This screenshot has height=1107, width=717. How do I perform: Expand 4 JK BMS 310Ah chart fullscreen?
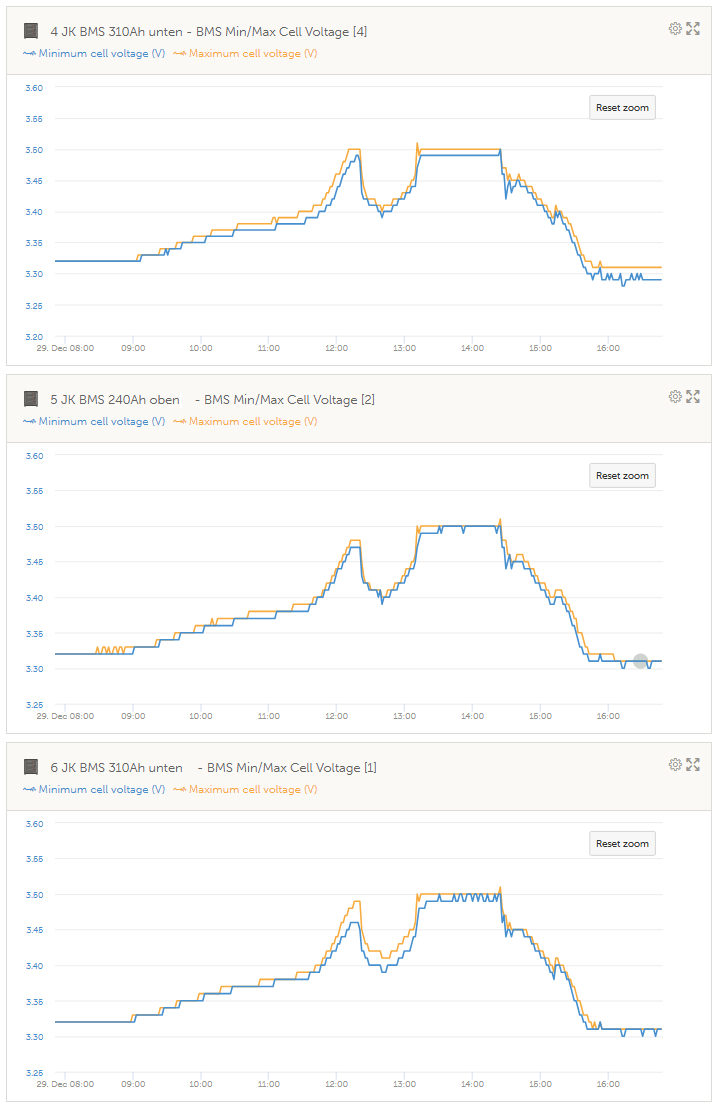pos(692,29)
